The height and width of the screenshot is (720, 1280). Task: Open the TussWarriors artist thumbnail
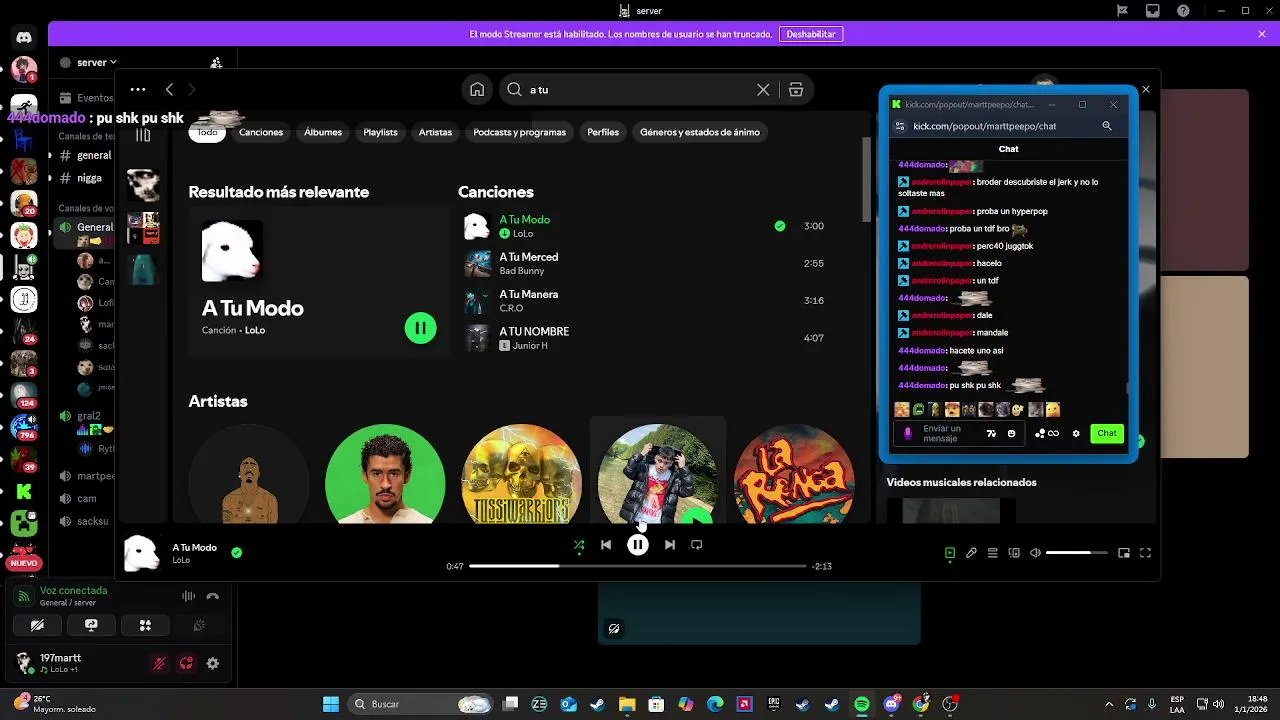tap(521, 474)
